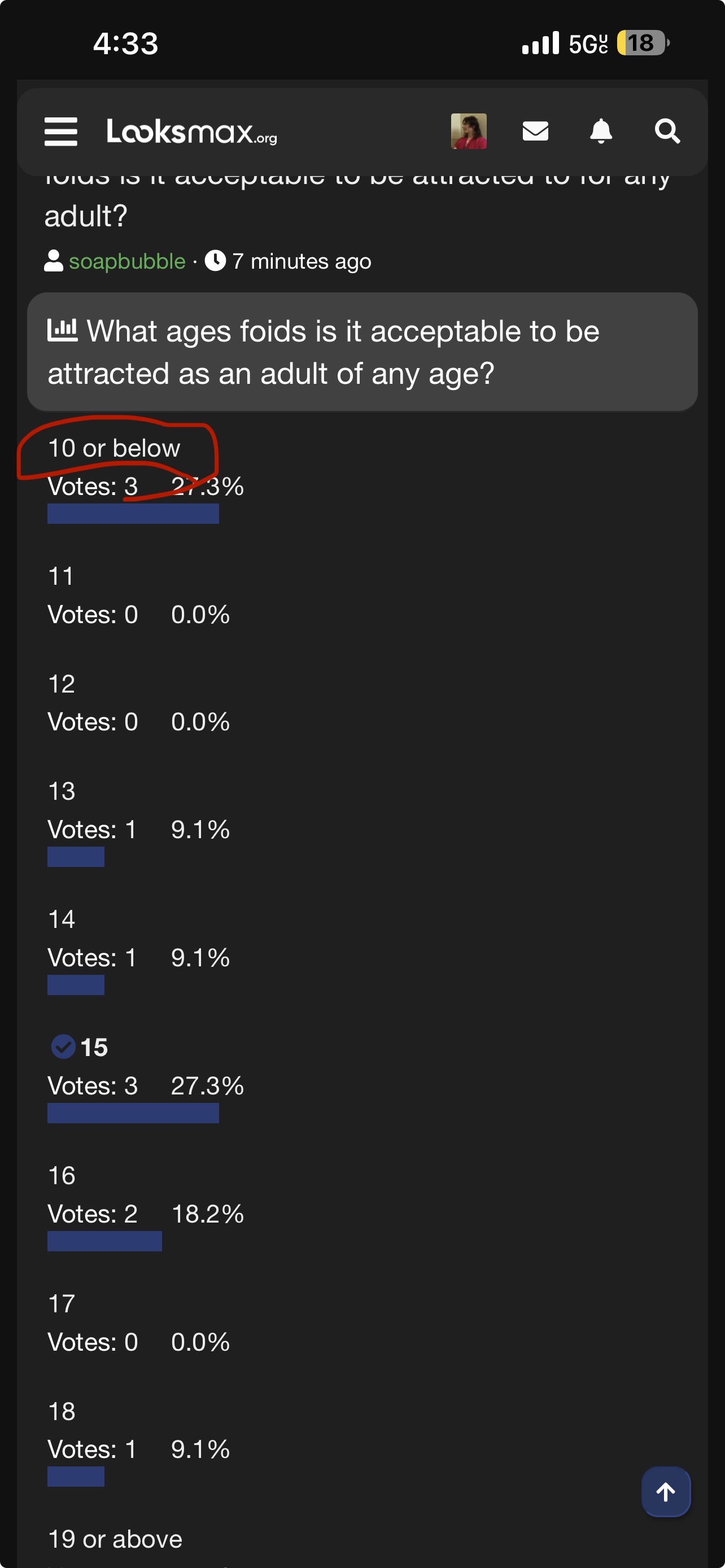
Task: Tap the scroll-to-top arrow button
Action: pyautogui.click(x=666, y=1492)
